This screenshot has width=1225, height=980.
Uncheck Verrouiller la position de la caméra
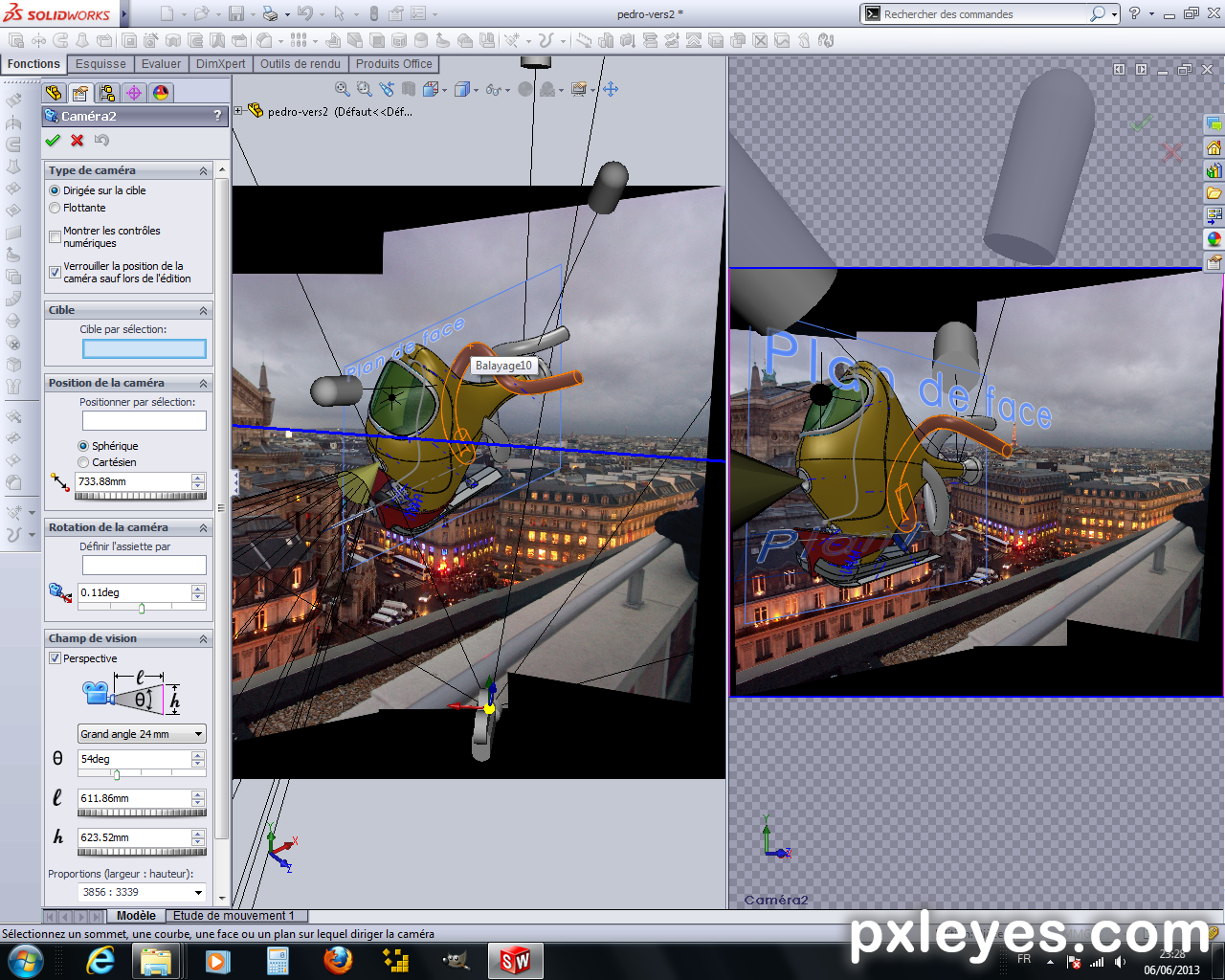55,272
